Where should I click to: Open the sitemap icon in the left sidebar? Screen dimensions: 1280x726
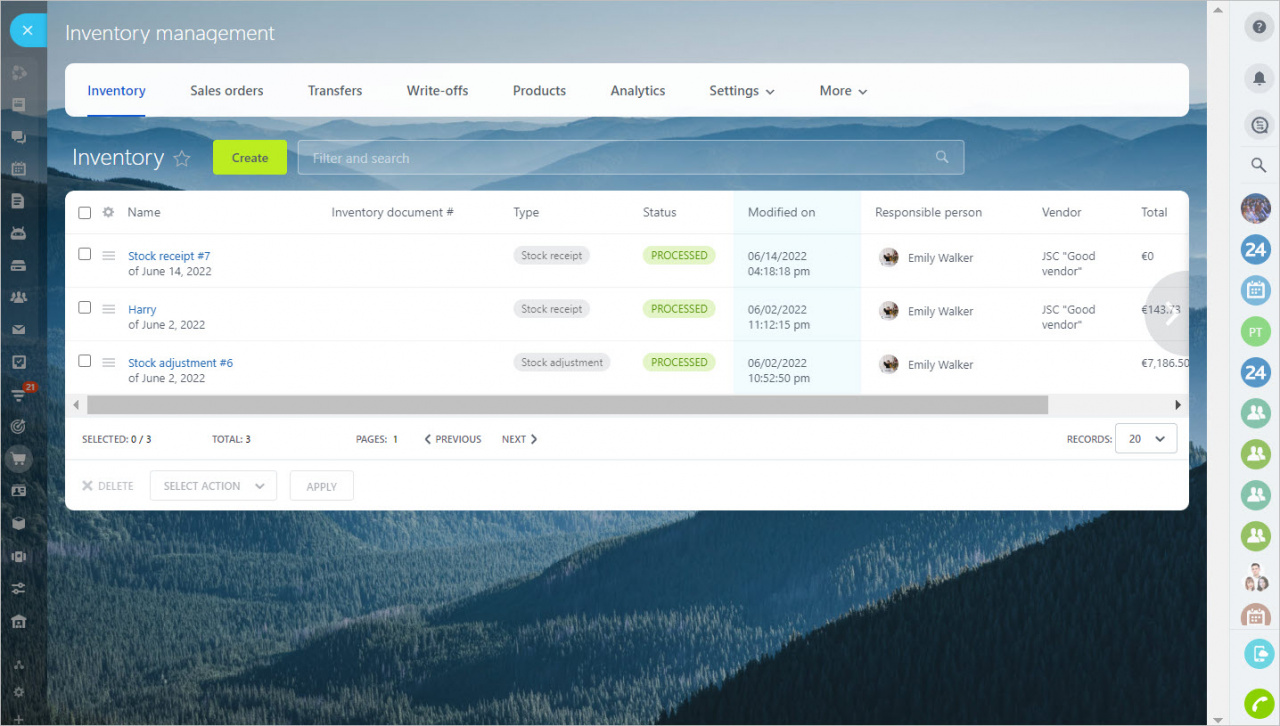click(x=18, y=665)
